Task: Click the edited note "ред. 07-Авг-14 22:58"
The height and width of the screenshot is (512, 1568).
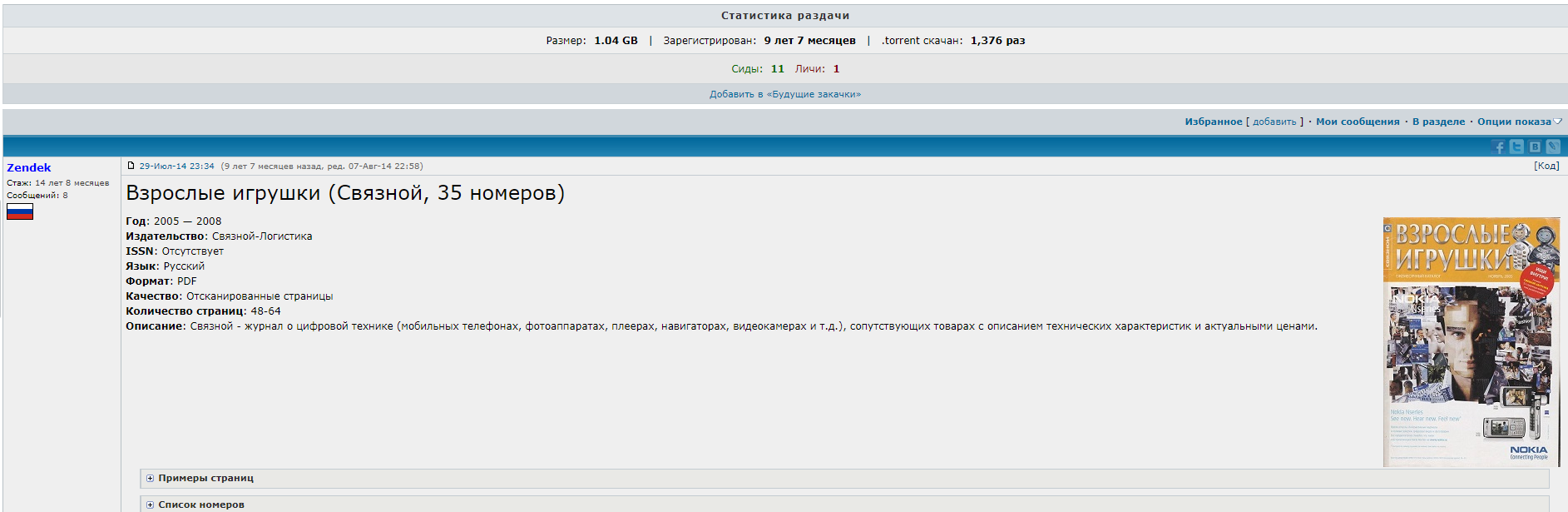Action: pyautogui.click(x=374, y=166)
